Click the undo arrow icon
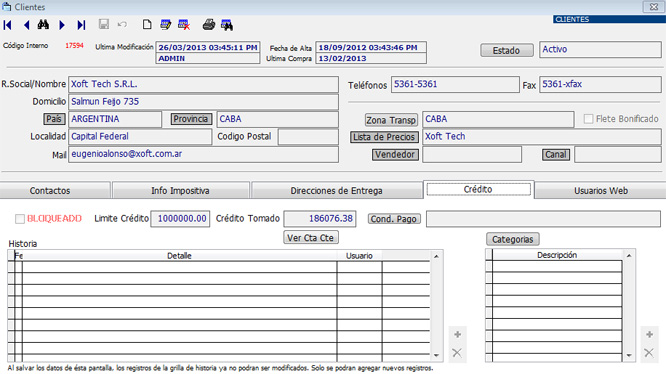The image size is (666, 374). click(122, 24)
